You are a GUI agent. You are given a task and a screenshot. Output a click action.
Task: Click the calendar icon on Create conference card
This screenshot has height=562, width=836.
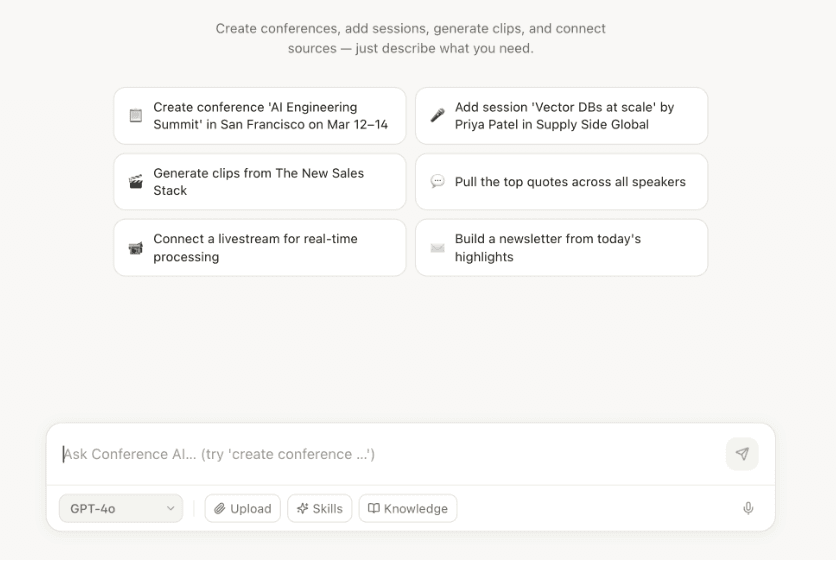pyautogui.click(x=136, y=116)
